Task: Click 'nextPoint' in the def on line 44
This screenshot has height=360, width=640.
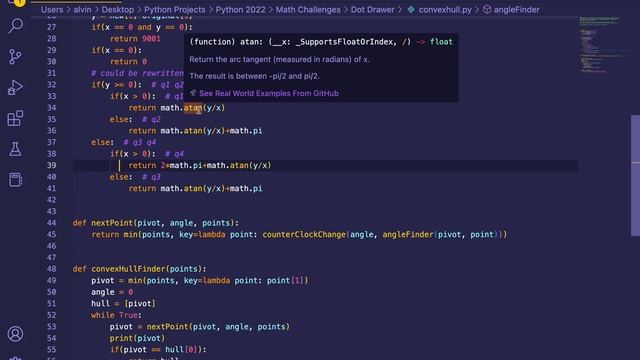Action: [x=112, y=223]
